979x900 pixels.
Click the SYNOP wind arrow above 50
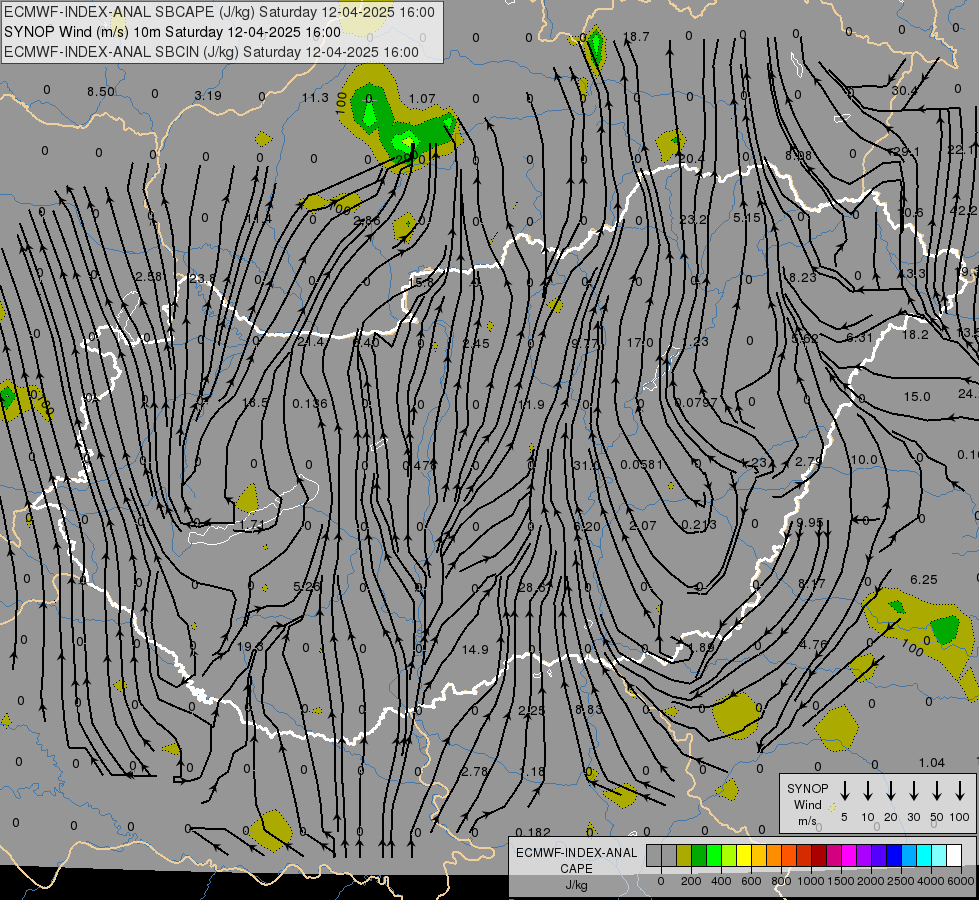coord(937,791)
